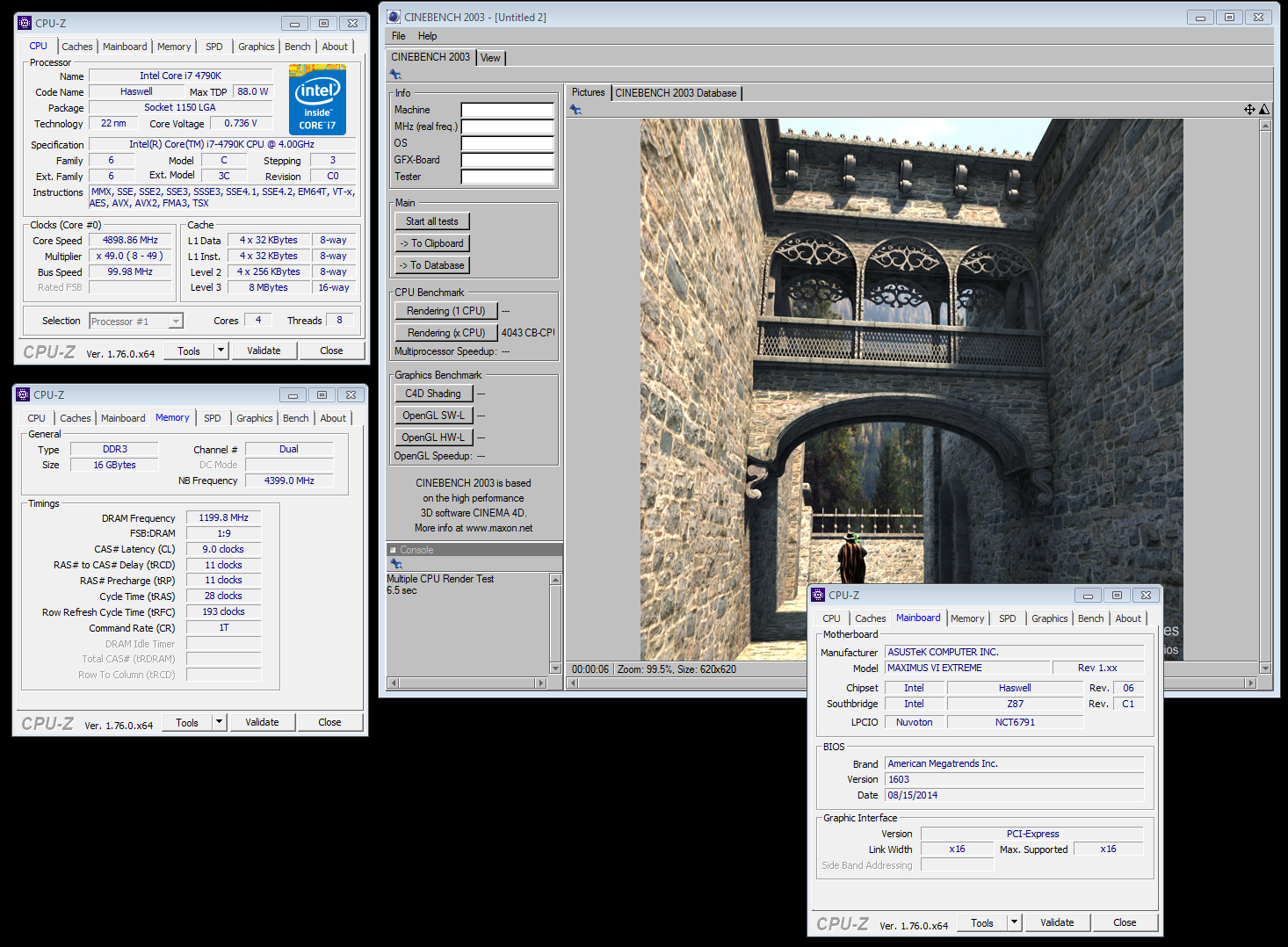Click into the MHz (real freq.) field
The image size is (1288, 947).
tap(507, 127)
